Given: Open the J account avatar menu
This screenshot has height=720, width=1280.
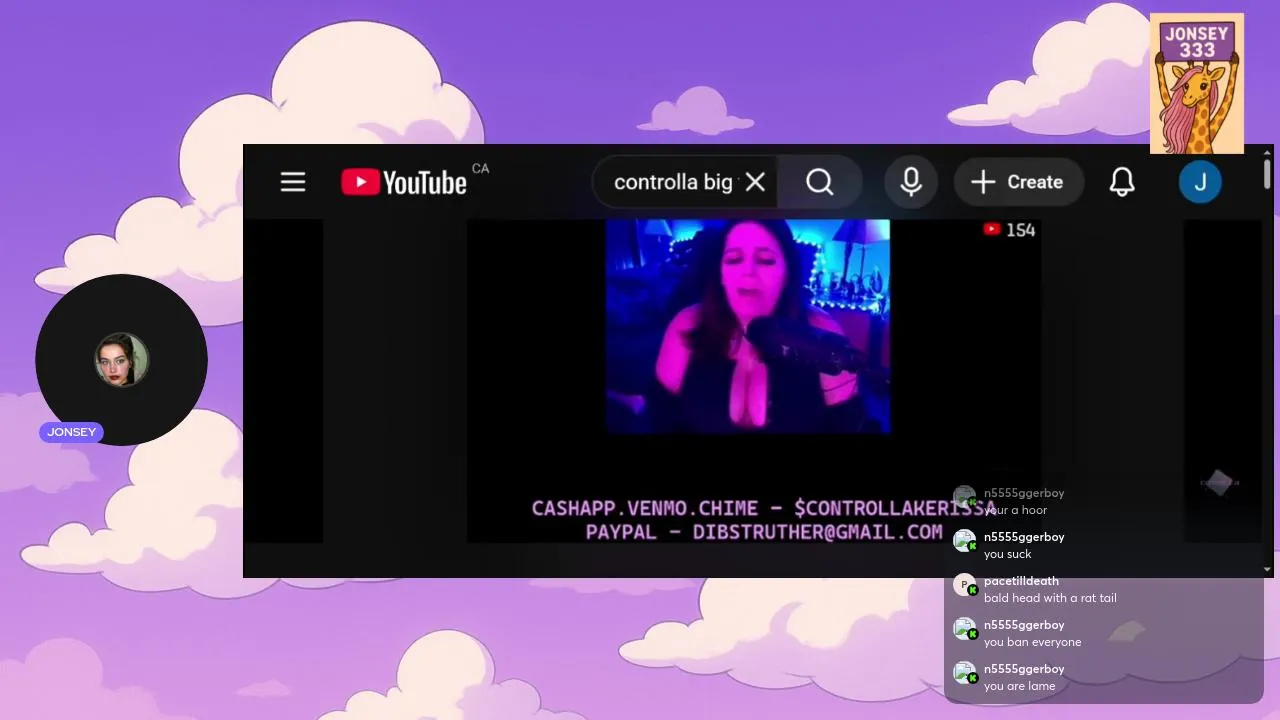Looking at the screenshot, I should pos(1200,182).
